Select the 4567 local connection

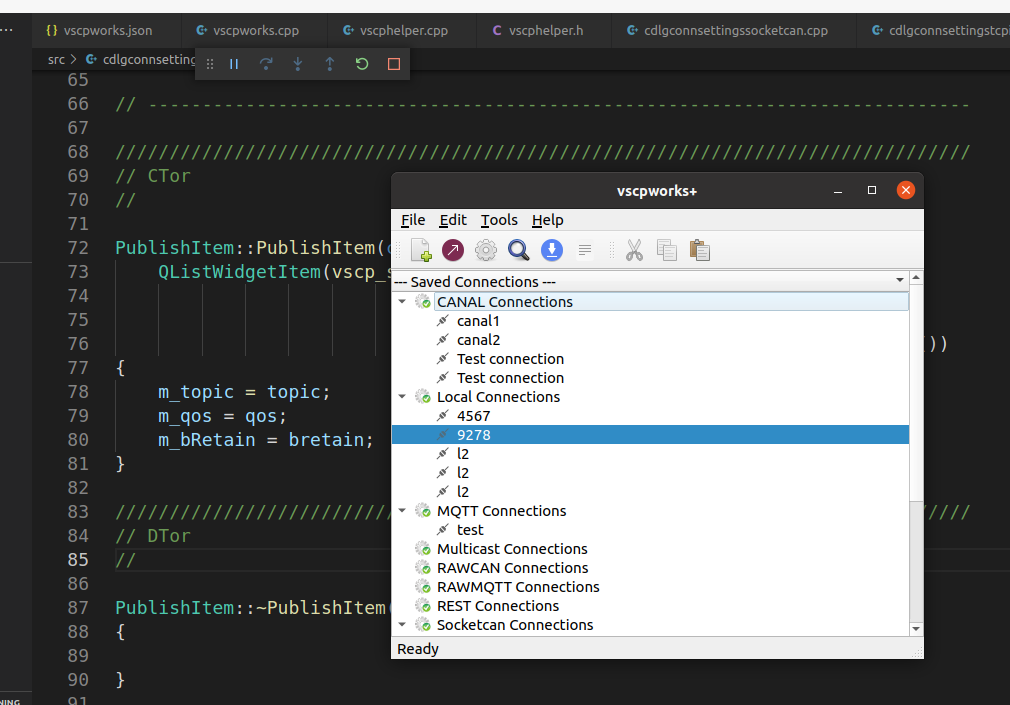[x=473, y=416]
